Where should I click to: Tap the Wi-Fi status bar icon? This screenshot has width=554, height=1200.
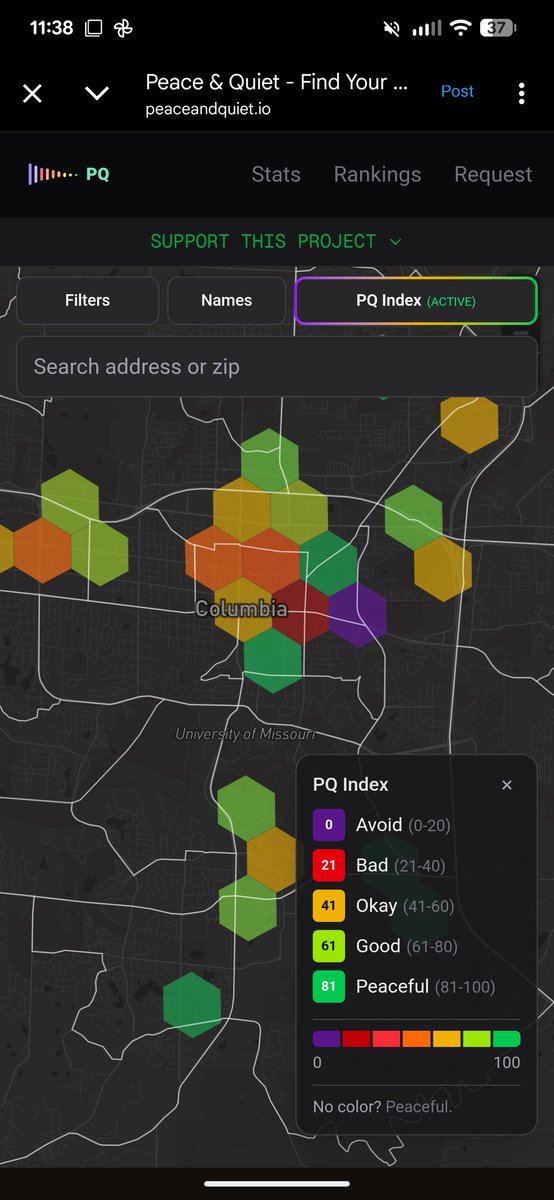pos(460,28)
